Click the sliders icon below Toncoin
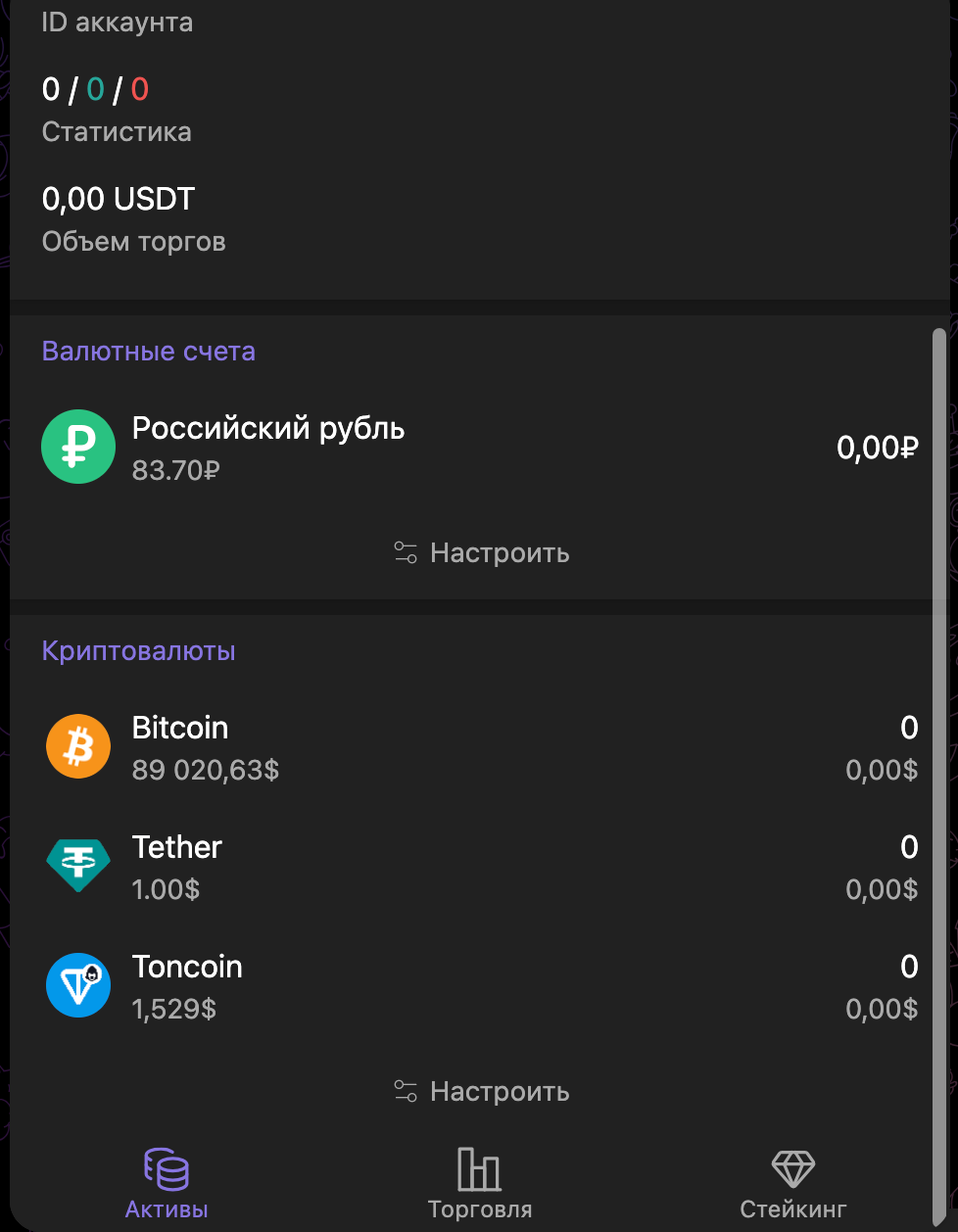 [406, 1092]
